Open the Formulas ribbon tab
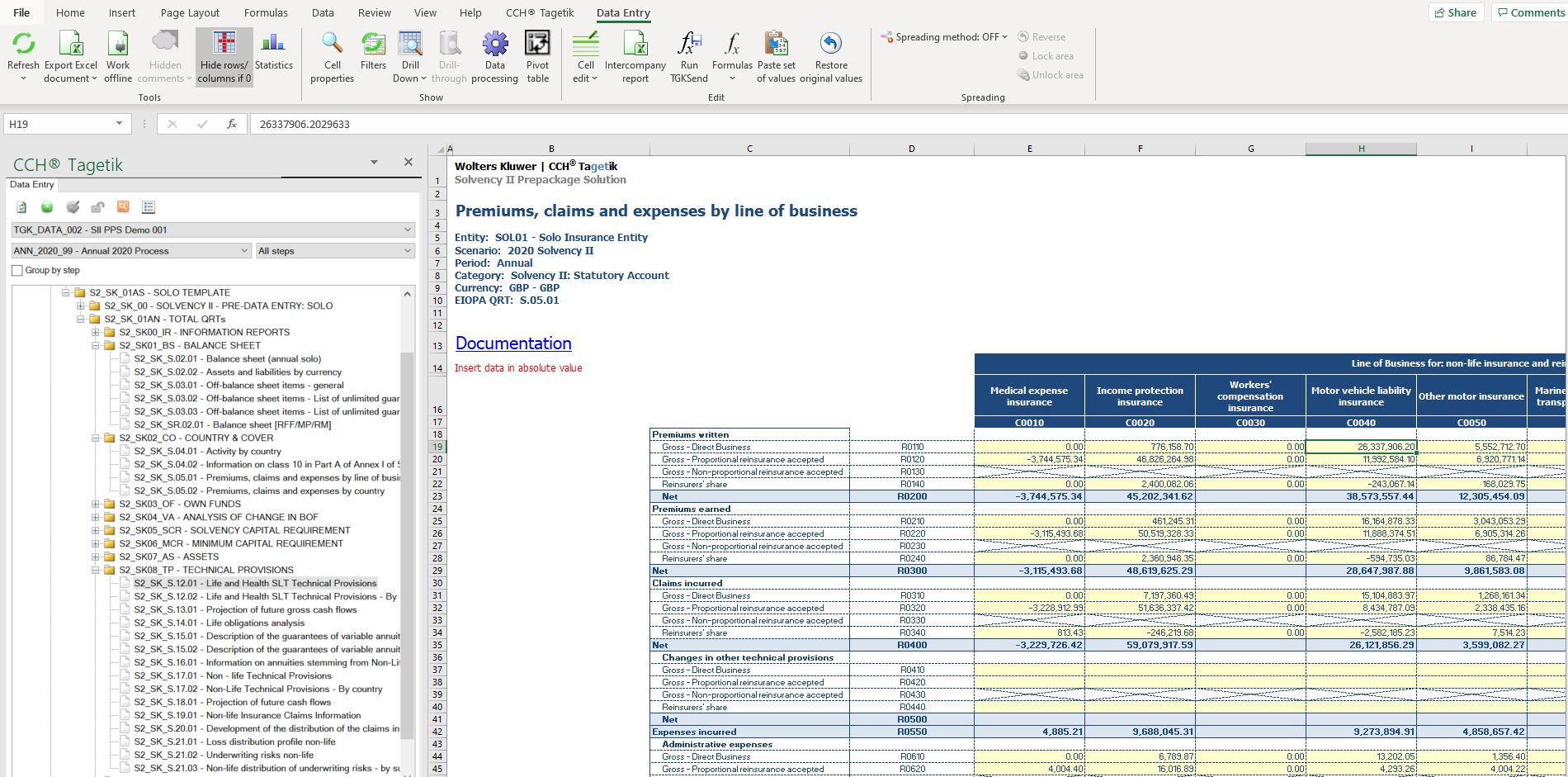1568x777 pixels. point(266,12)
